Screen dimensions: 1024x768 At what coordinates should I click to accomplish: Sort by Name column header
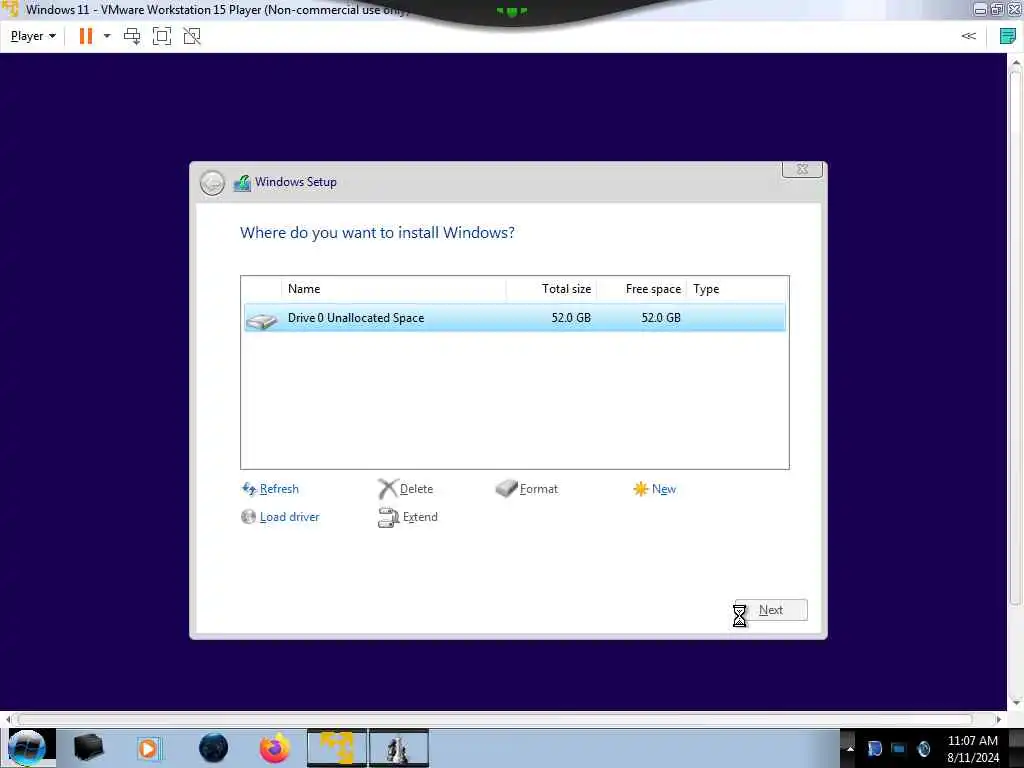coord(394,289)
